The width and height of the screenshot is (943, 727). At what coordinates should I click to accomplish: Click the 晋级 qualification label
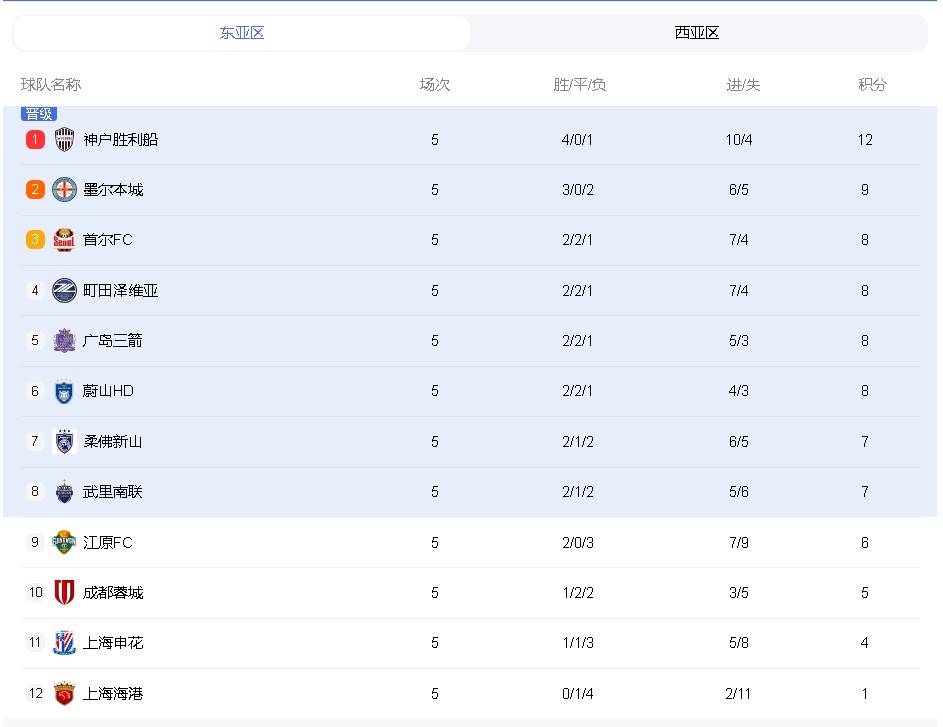[39, 114]
